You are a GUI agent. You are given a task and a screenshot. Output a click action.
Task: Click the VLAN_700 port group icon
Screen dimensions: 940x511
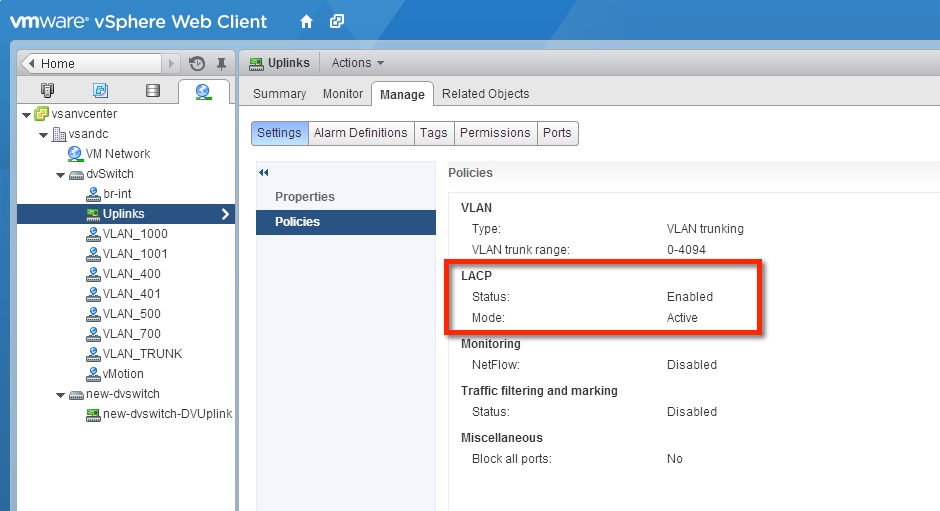(x=93, y=334)
